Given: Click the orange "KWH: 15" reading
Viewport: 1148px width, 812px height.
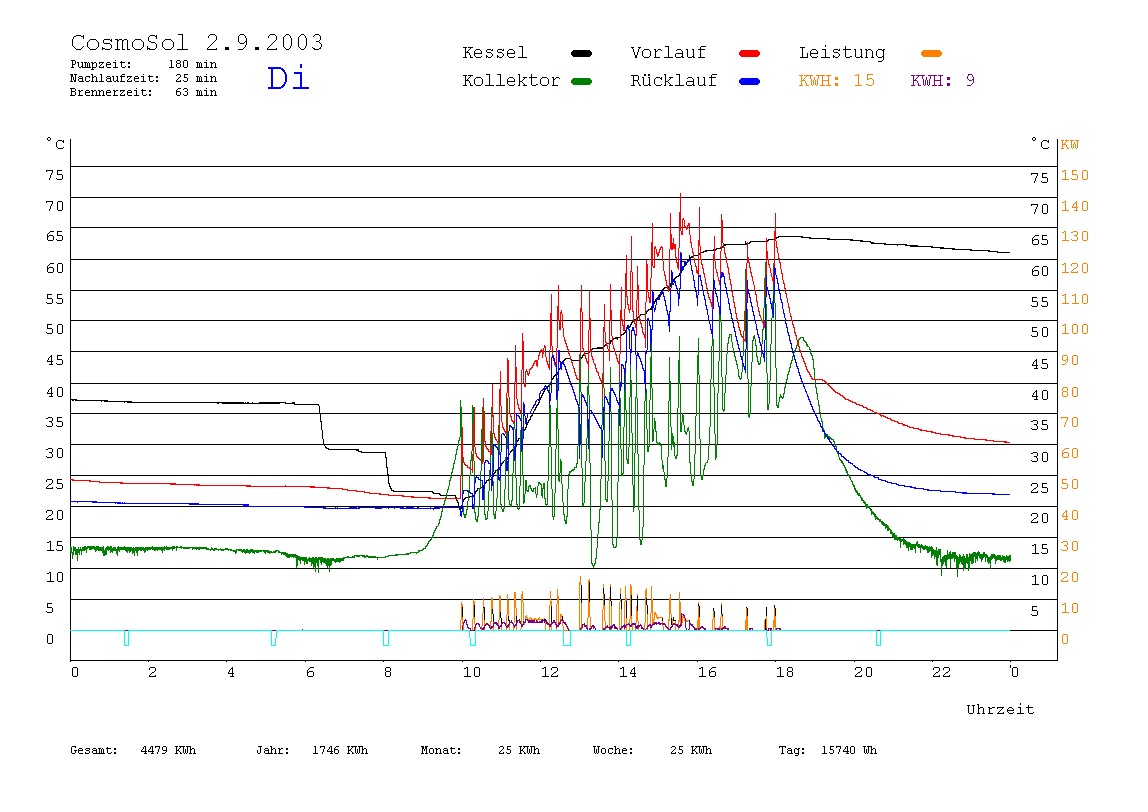Looking at the screenshot, I should (x=837, y=81).
